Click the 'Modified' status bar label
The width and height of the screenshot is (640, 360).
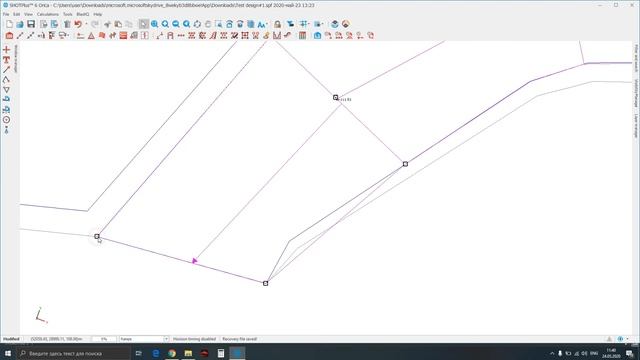tap(11, 339)
